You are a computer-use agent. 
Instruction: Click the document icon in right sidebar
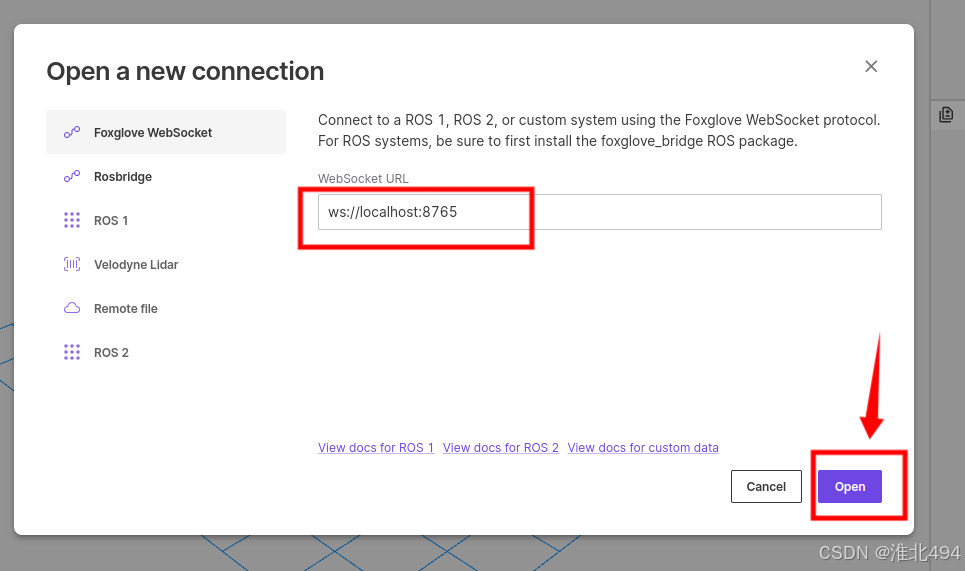[x=947, y=114]
